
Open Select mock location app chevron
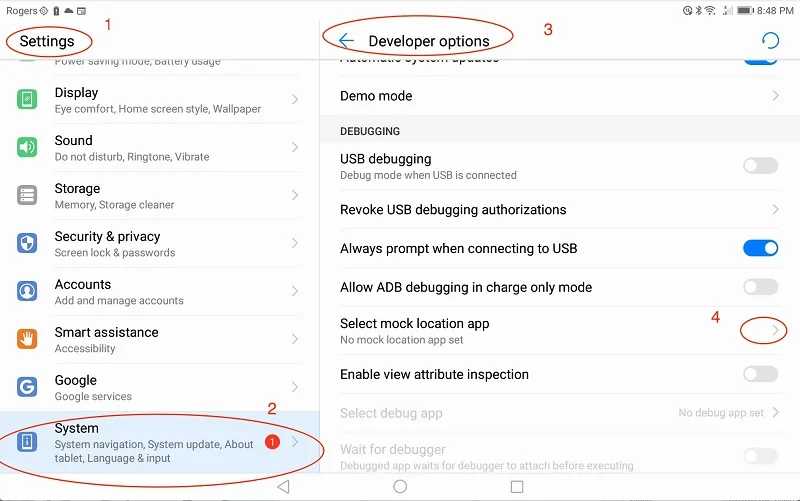tap(776, 331)
